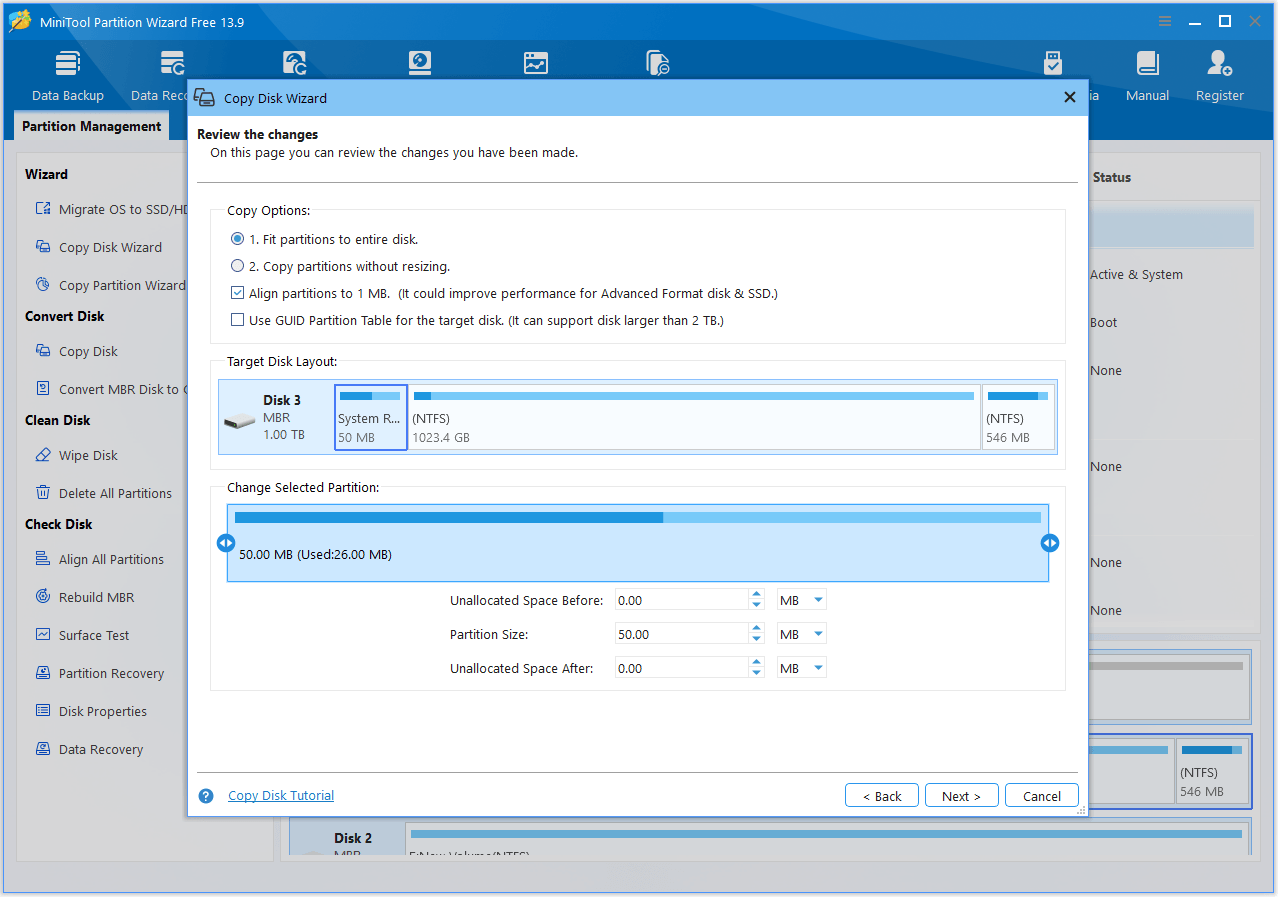The height and width of the screenshot is (897, 1278).
Task: Open Rebuild MBR in sidebar
Action: click(96, 597)
